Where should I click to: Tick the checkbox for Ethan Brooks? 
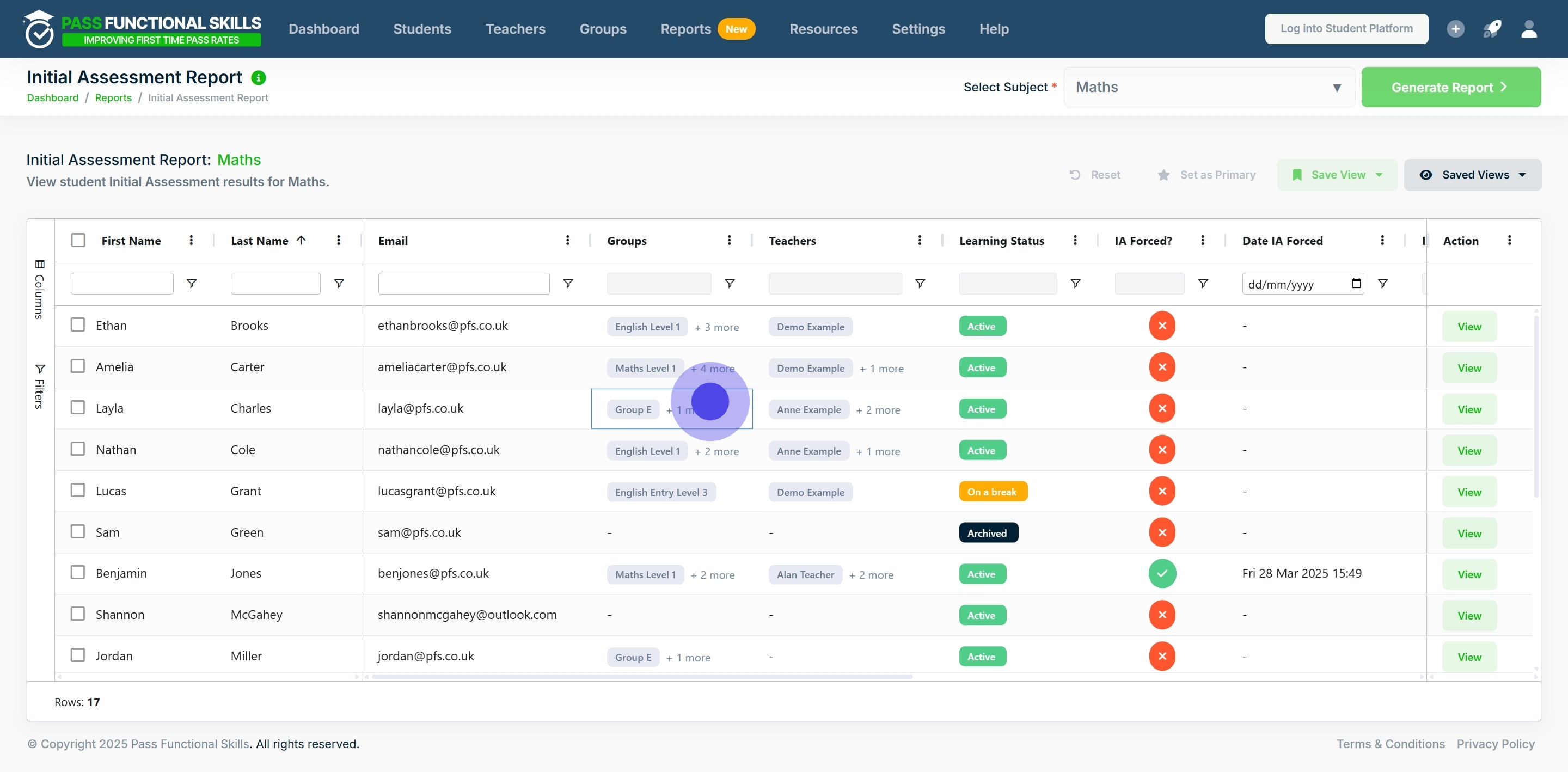78,325
